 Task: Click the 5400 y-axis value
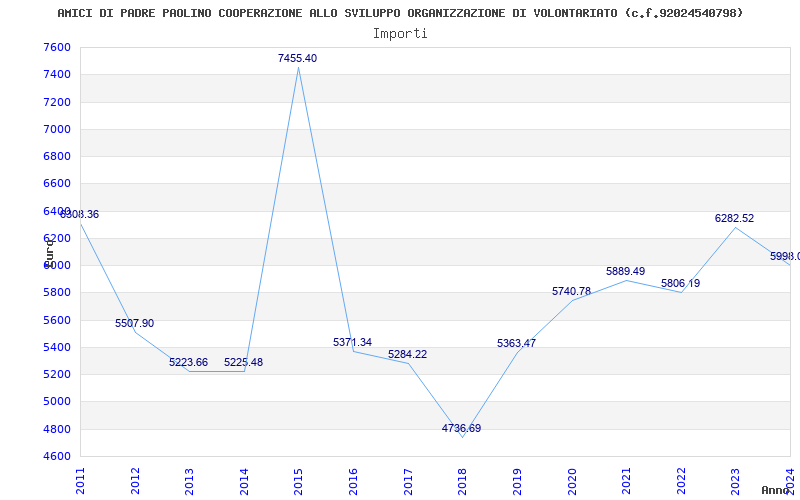[57, 347]
